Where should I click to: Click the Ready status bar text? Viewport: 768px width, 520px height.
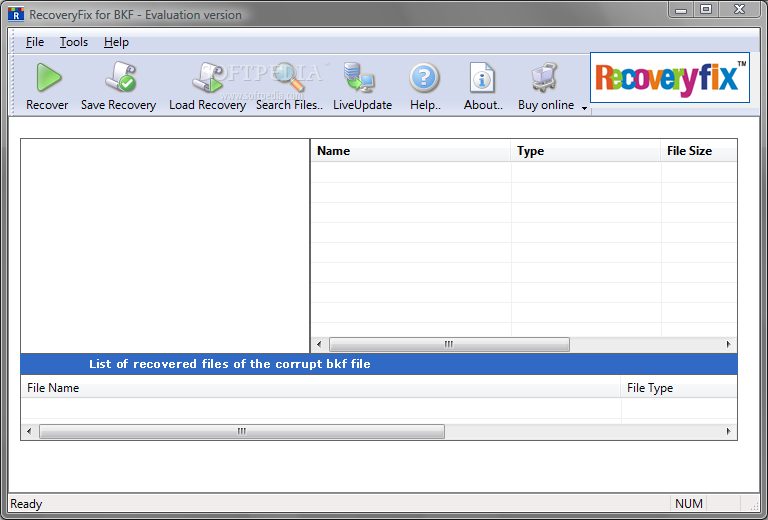pyautogui.click(x=26, y=504)
